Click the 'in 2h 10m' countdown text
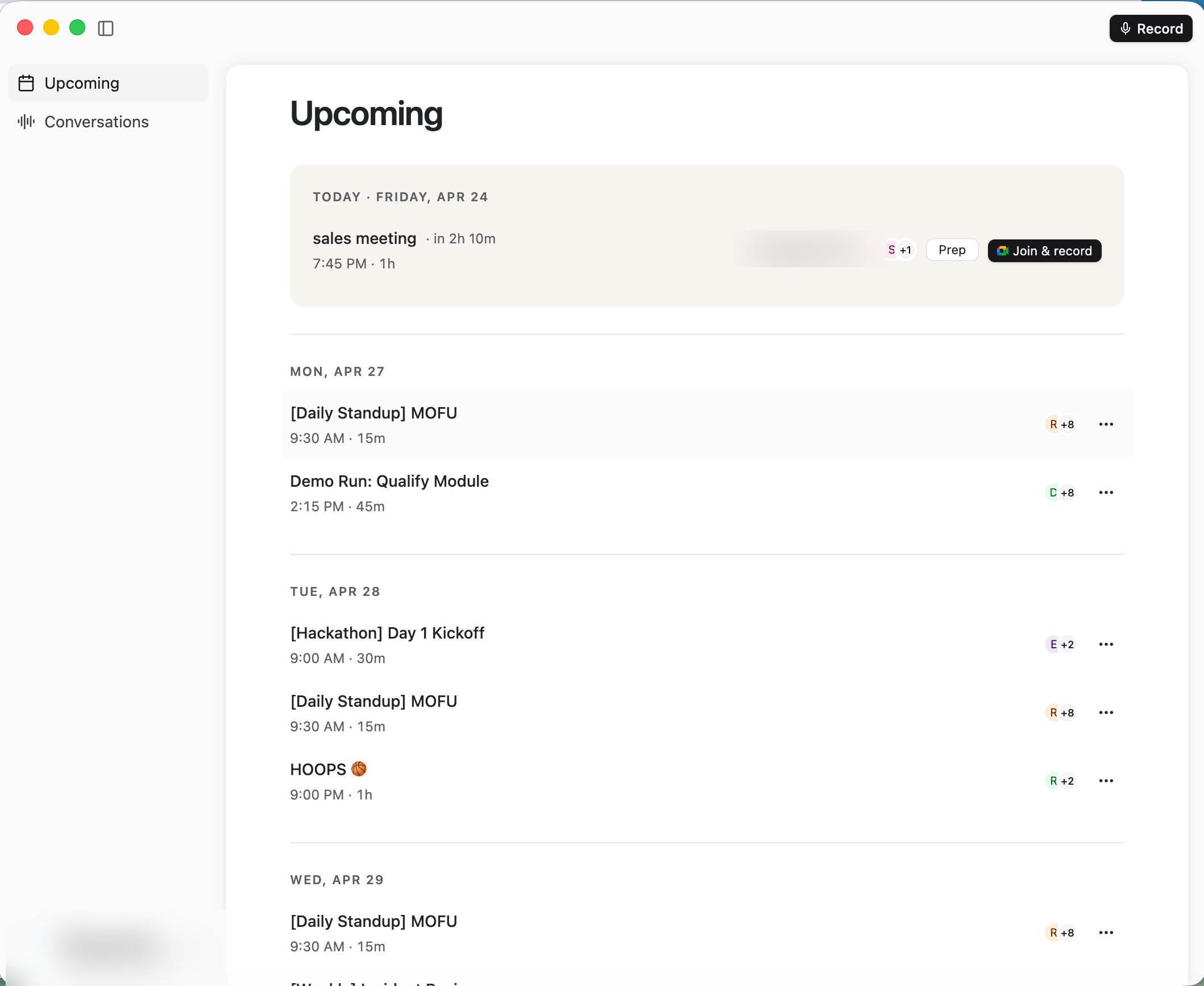 tap(464, 239)
